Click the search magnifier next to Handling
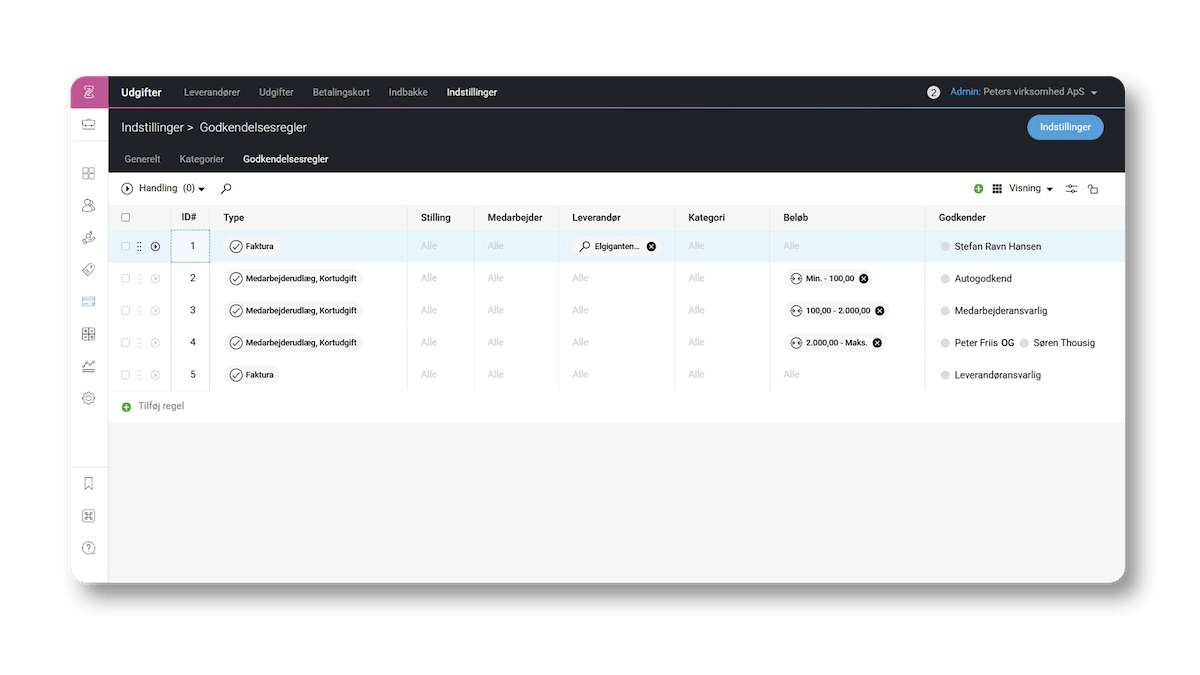This screenshot has height=675, width=1200. (x=226, y=188)
